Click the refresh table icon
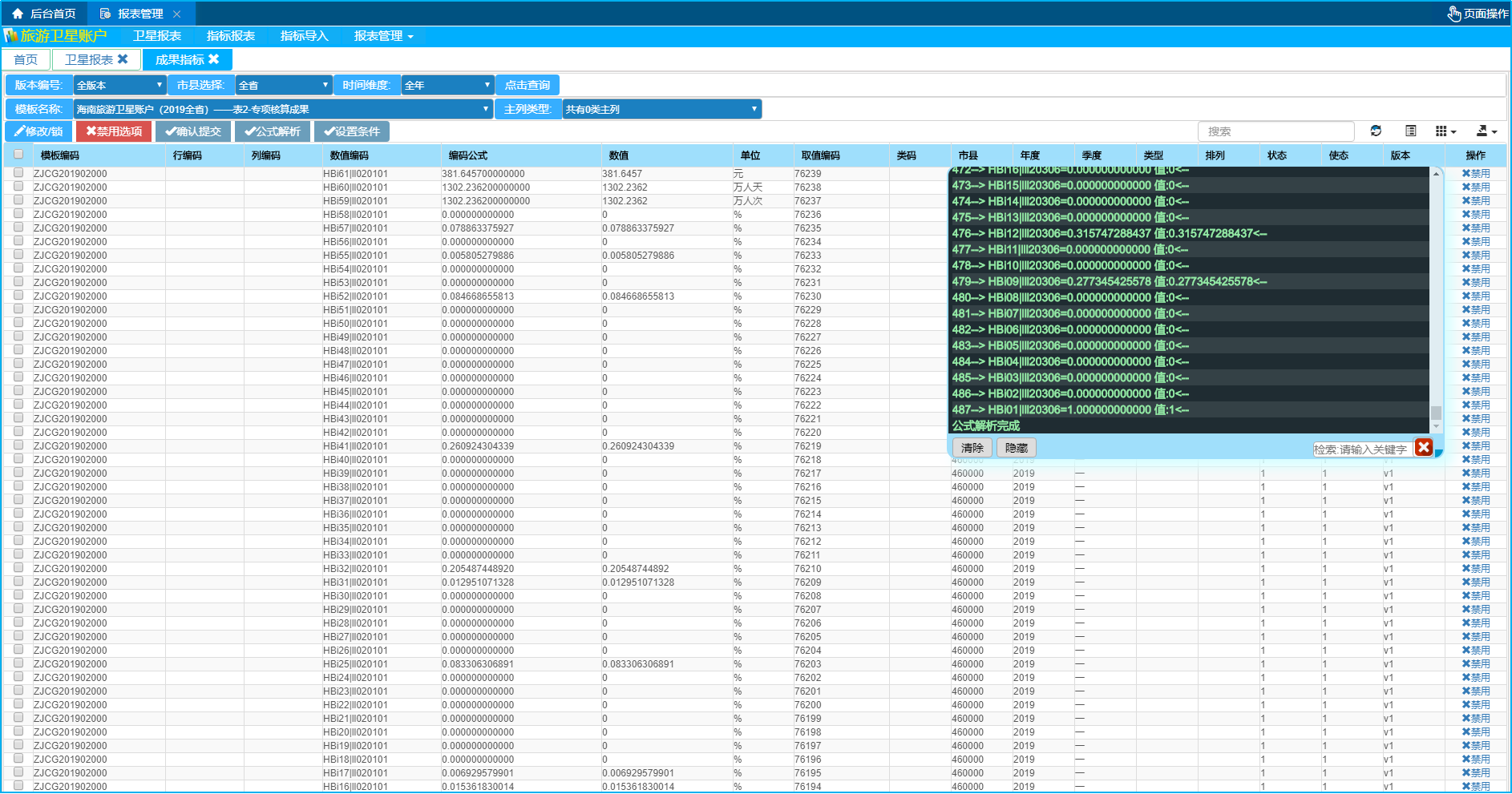 tap(1376, 131)
